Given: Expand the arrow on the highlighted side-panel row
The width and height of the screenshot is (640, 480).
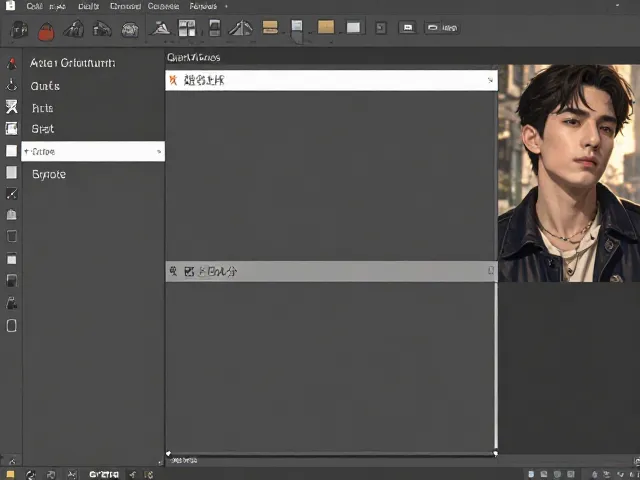Looking at the screenshot, I should pos(159,152).
